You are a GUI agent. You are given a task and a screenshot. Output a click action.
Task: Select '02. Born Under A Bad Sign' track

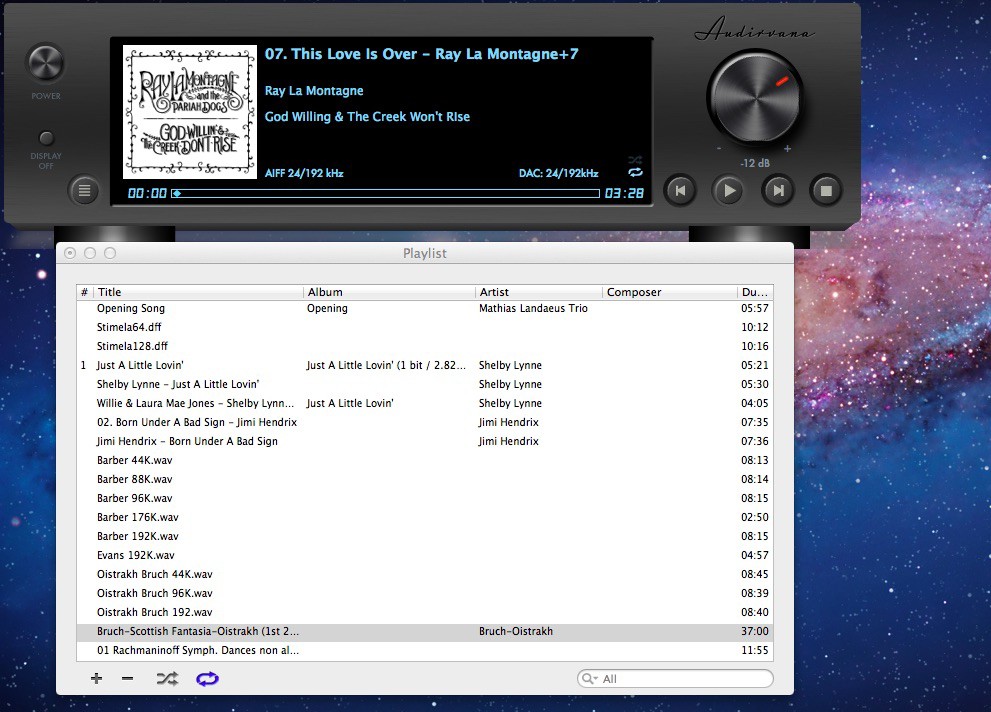[425, 422]
